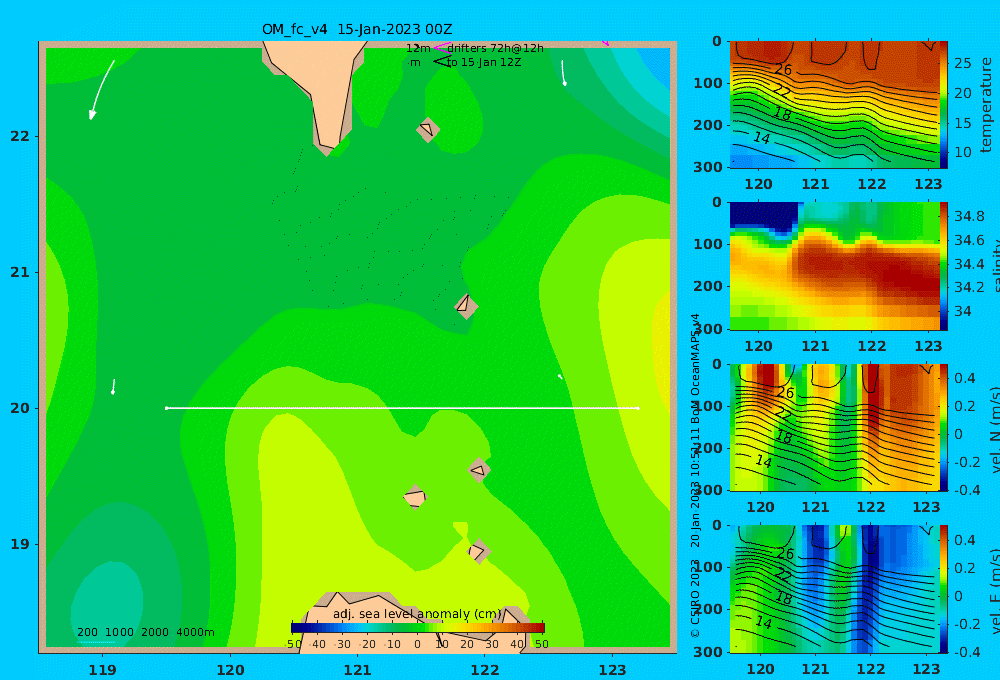
Task: Click the title 'OM_fc_v4 15-Jan-2023 00Z'
Action: point(357,29)
